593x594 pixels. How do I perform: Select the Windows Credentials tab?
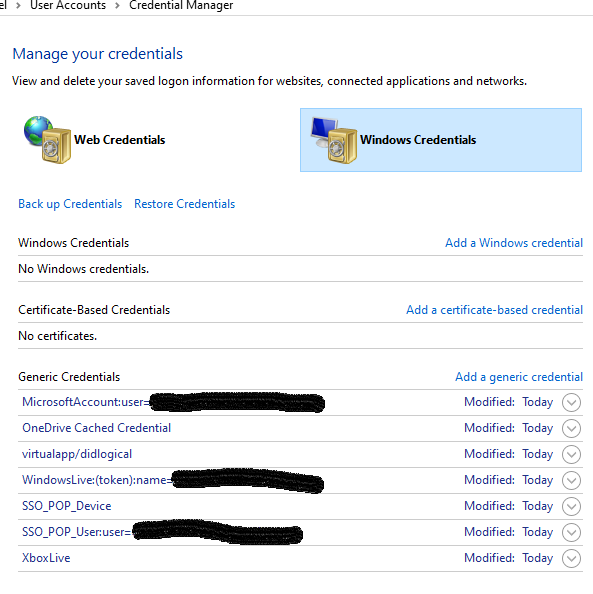[441, 140]
